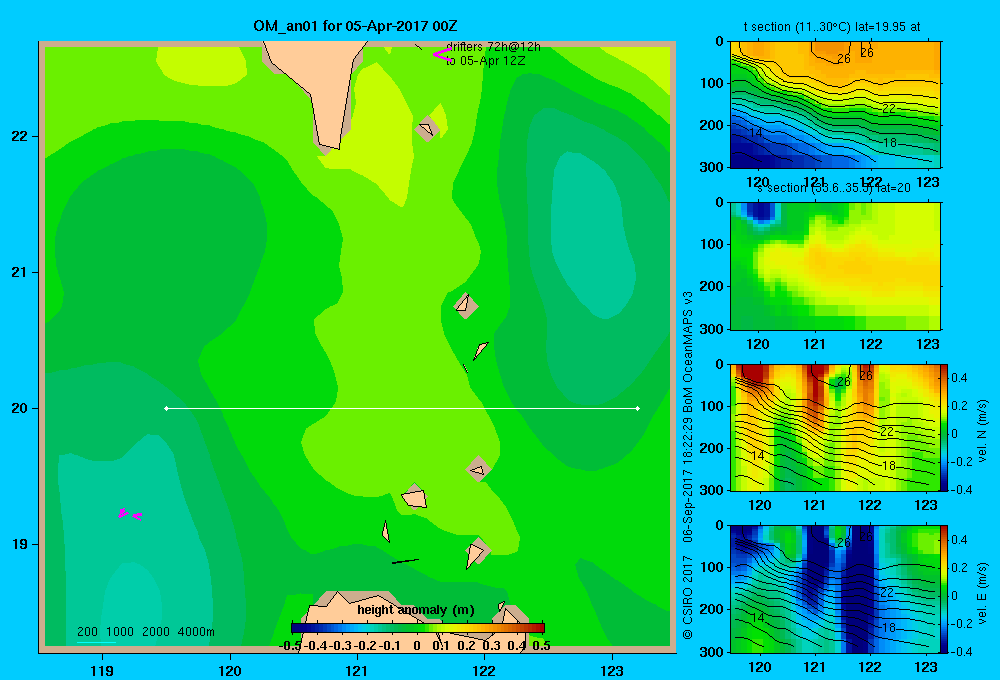The height and width of the screenshot is (680, 1000).
Task: Click the main map latitude label 22
Action: pyautogui.click(x=20, y=136)
